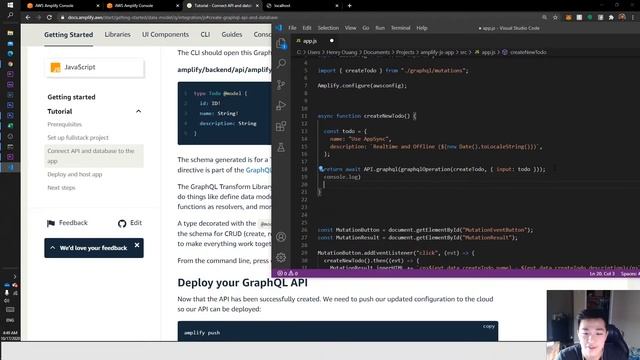Open VS Code Run and Debug panel

(281, 105)
